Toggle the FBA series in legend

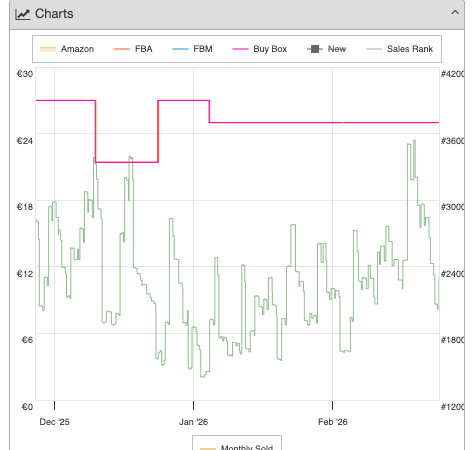coord(133,49)
